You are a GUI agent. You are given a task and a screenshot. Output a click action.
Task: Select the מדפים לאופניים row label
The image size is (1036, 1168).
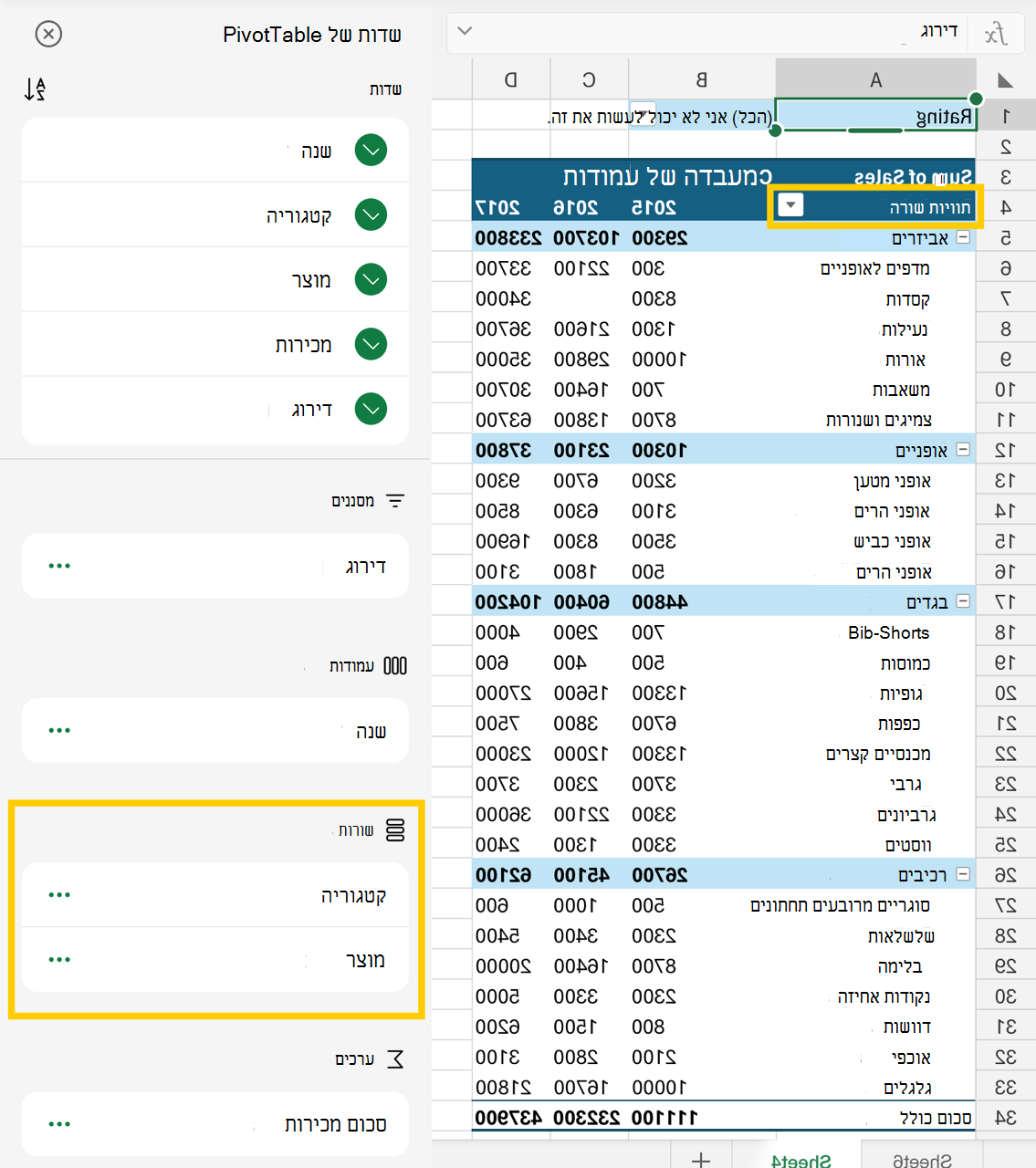coord(874,268)
